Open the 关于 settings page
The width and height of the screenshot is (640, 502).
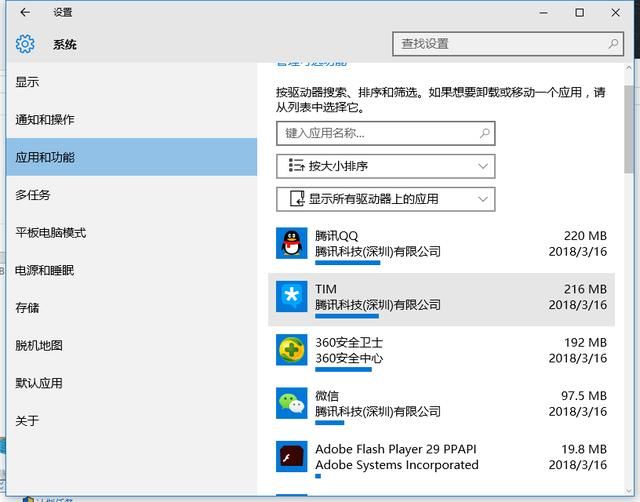click(x=131, y=421)
